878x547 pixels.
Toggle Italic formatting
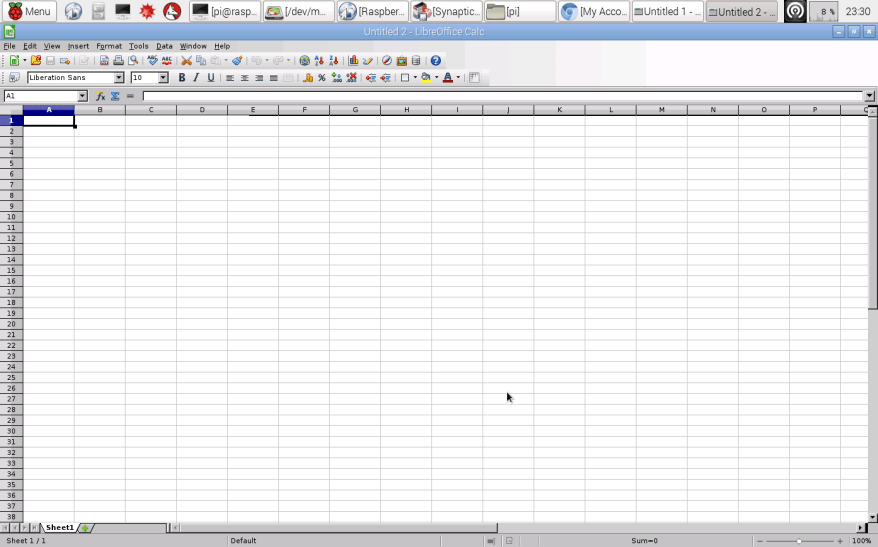click(x=196, y=78)
